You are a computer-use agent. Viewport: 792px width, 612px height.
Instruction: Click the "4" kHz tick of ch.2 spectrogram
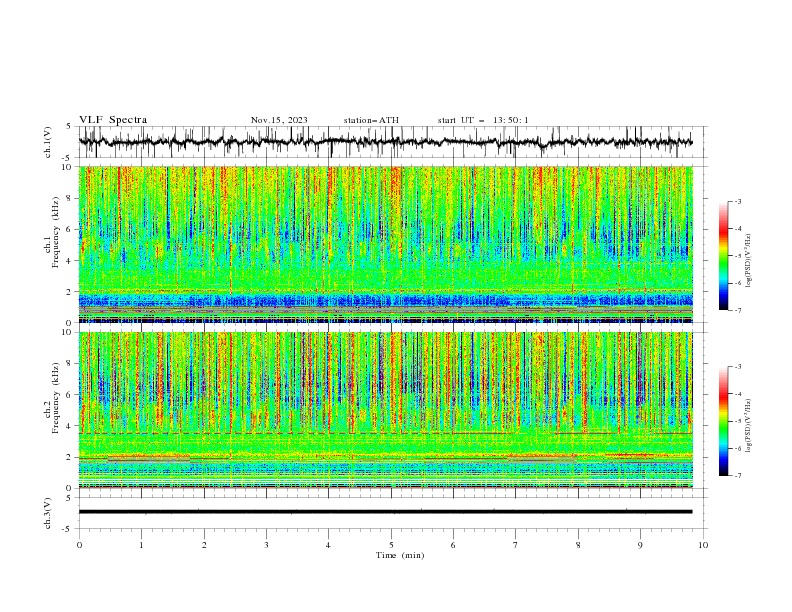[x=71, y=426]
